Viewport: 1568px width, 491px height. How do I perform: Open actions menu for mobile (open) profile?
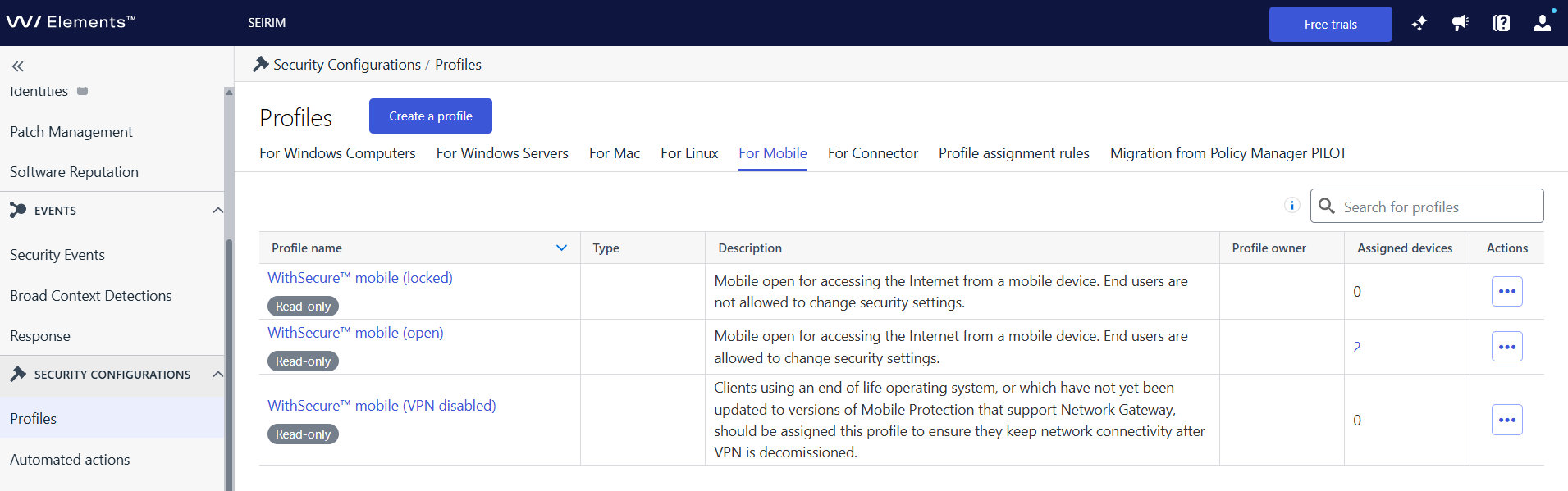tap(1506, 347)
